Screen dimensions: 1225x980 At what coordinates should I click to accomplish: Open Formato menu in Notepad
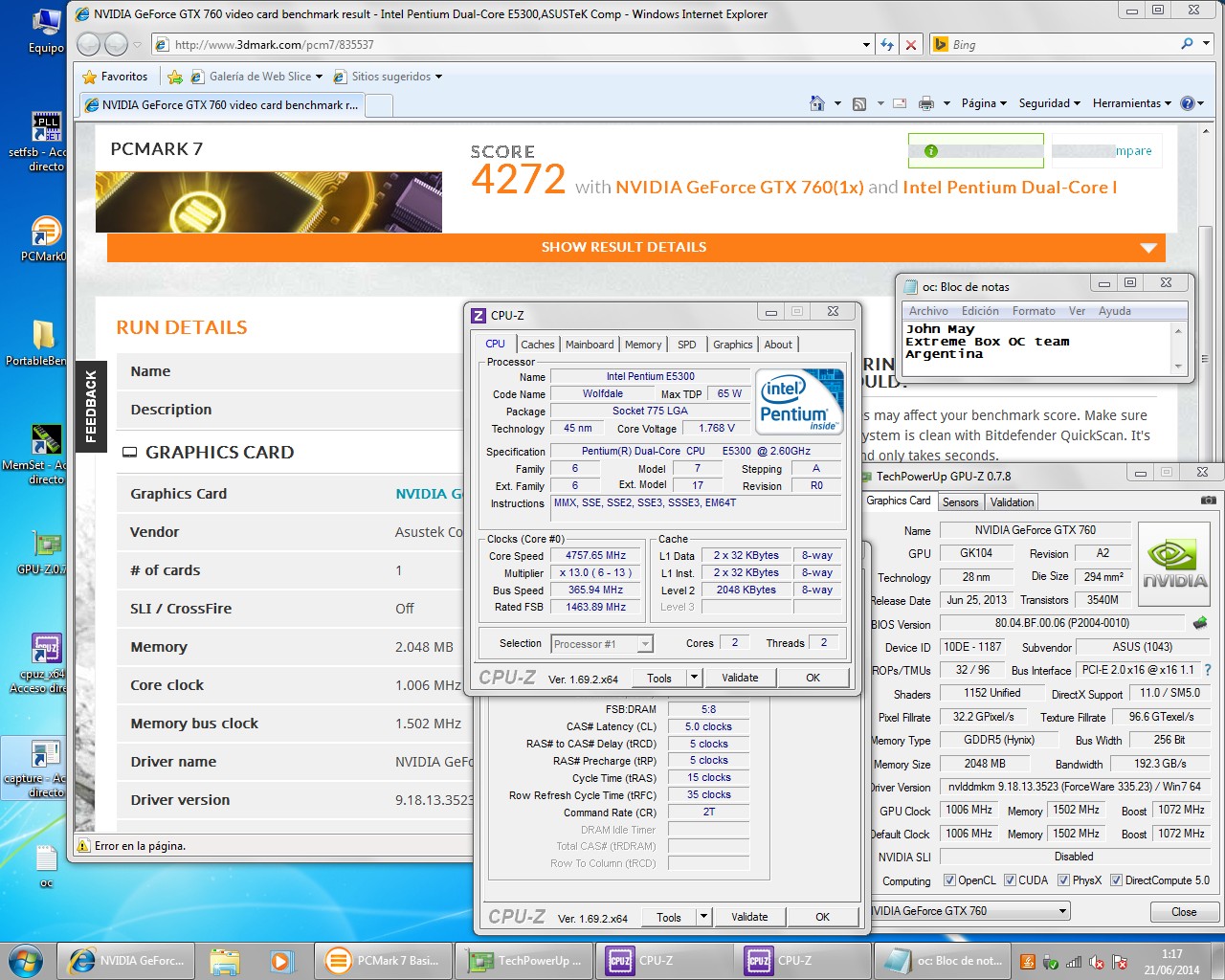click(1034, 311)
